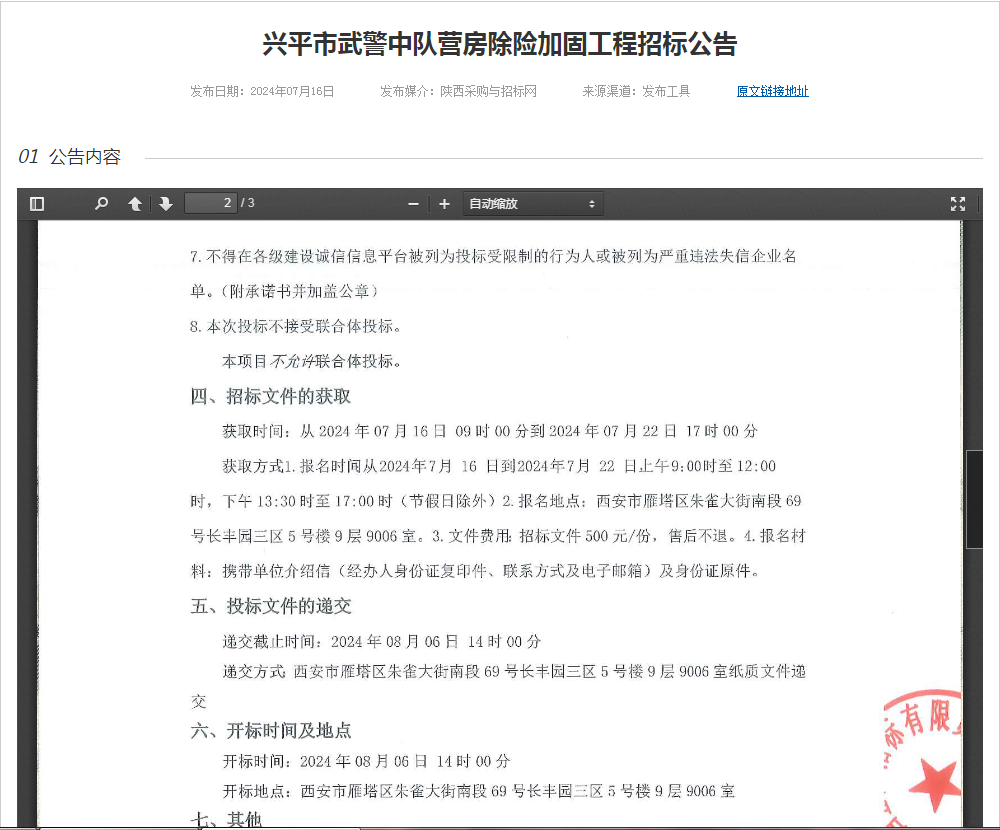Zoom out of the PDF
The image size is (1000, 830).
[x=413, y=204]
